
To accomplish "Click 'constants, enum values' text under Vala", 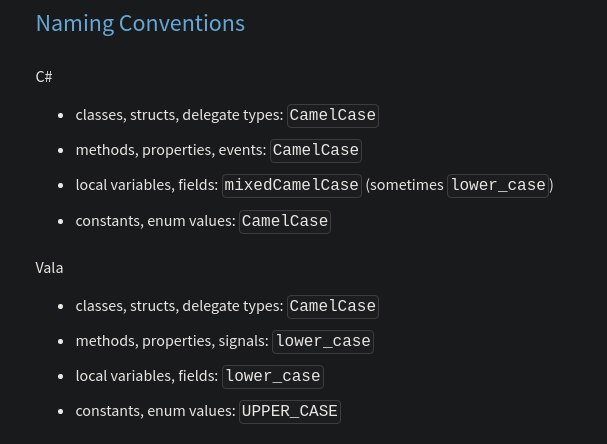I will point(156,411).
